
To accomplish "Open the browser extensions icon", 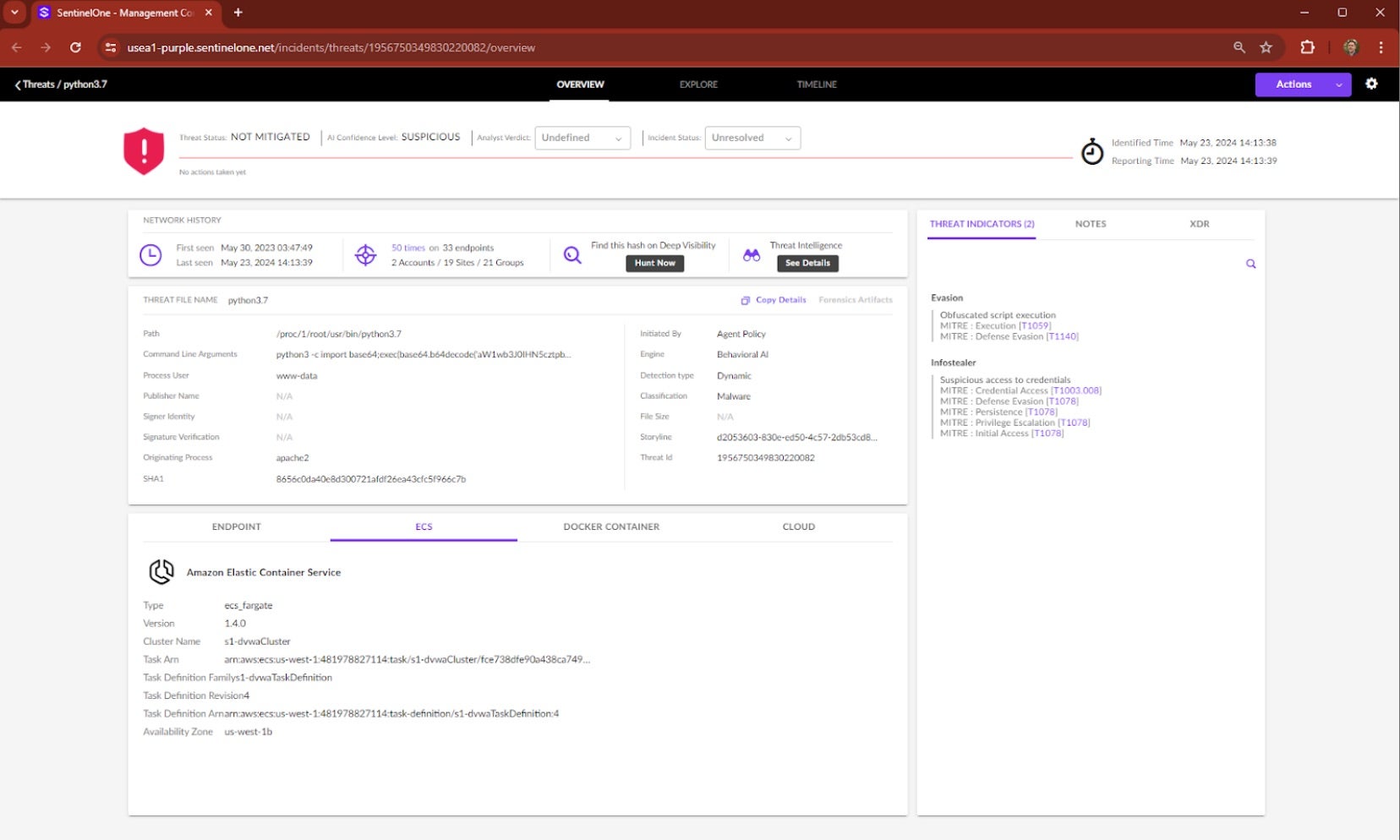I will pyautogui.click(x=1307, y=47).
